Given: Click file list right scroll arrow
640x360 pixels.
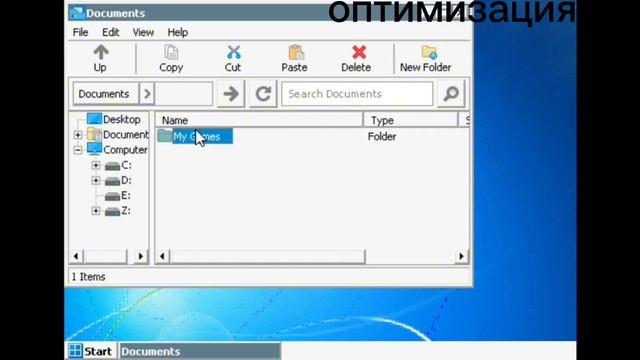Looking at the screenshot, I should coord(461,256).
